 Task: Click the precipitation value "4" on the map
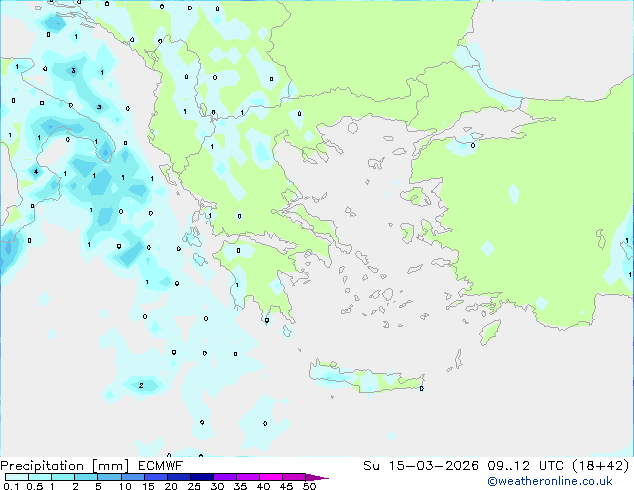tap(36, 171)
